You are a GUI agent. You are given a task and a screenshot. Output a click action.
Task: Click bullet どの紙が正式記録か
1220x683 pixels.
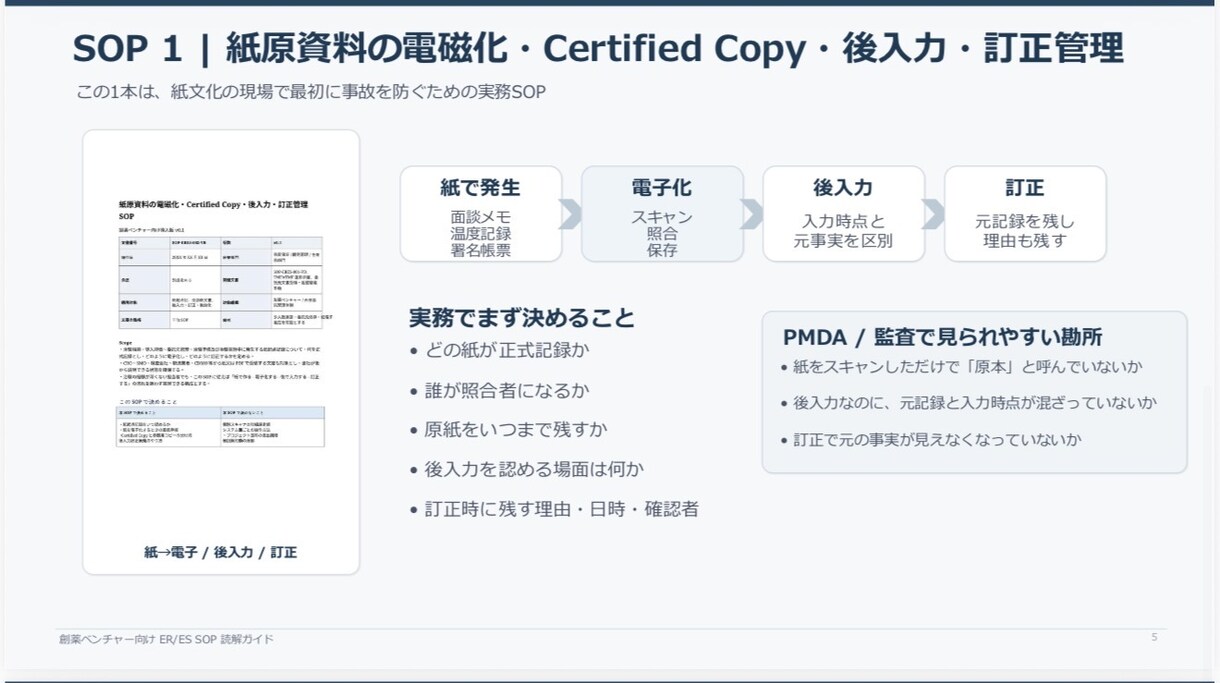pos(509,350)
